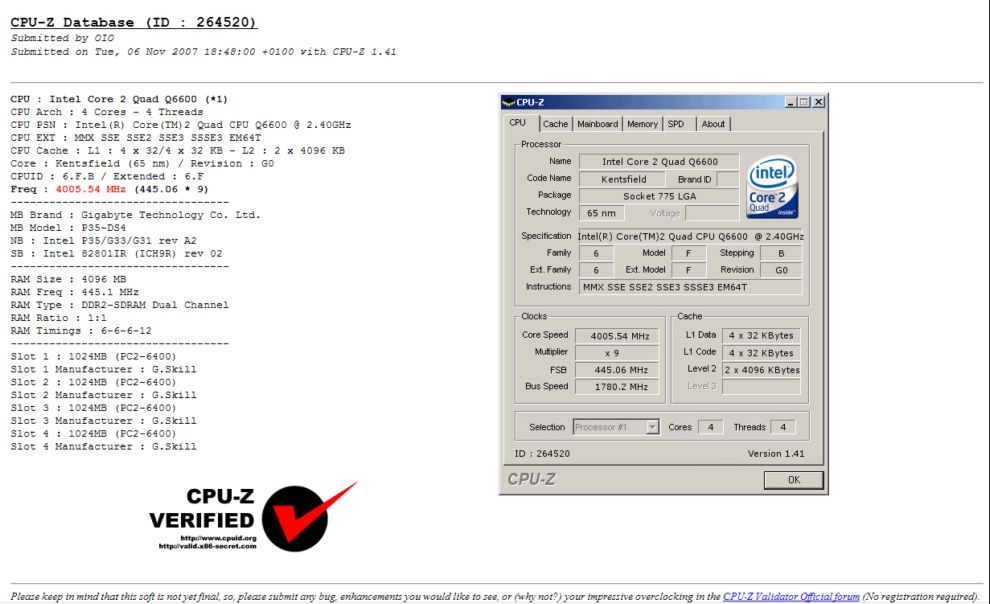990x604 pixels.
Task: Click the Ext. Model field
Action: pyautogui.click(x=688, y=270)
